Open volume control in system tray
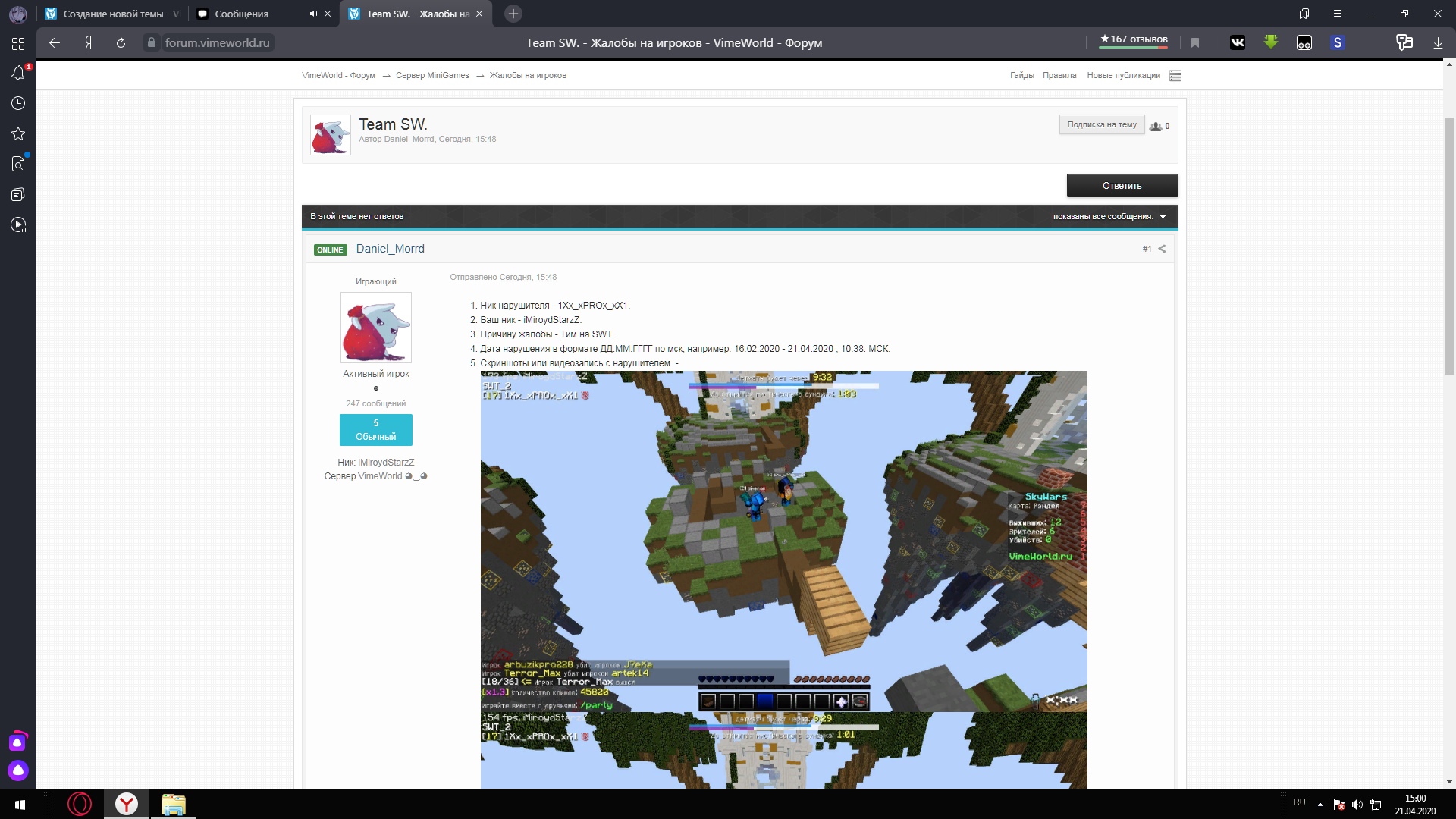Viewport: 1456px width, 819px height. pos(1357,805)
